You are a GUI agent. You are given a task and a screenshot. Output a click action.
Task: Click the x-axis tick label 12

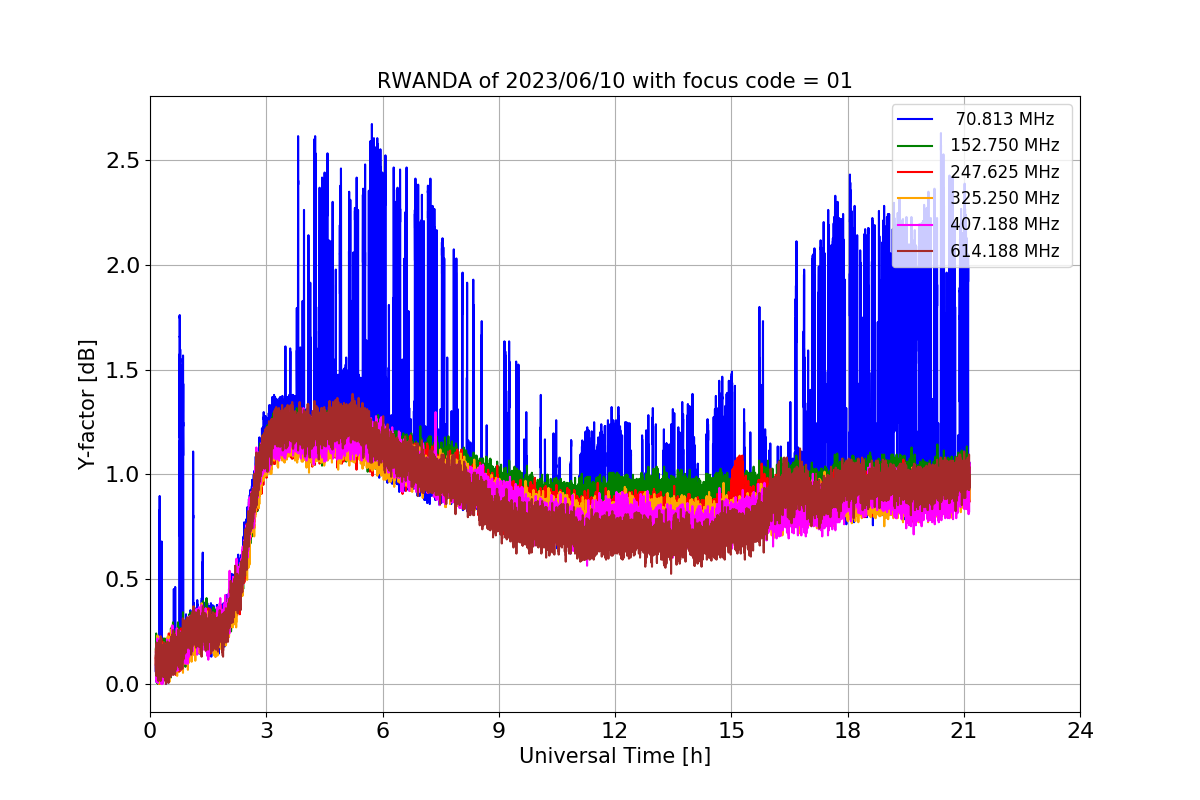point(615,731)
